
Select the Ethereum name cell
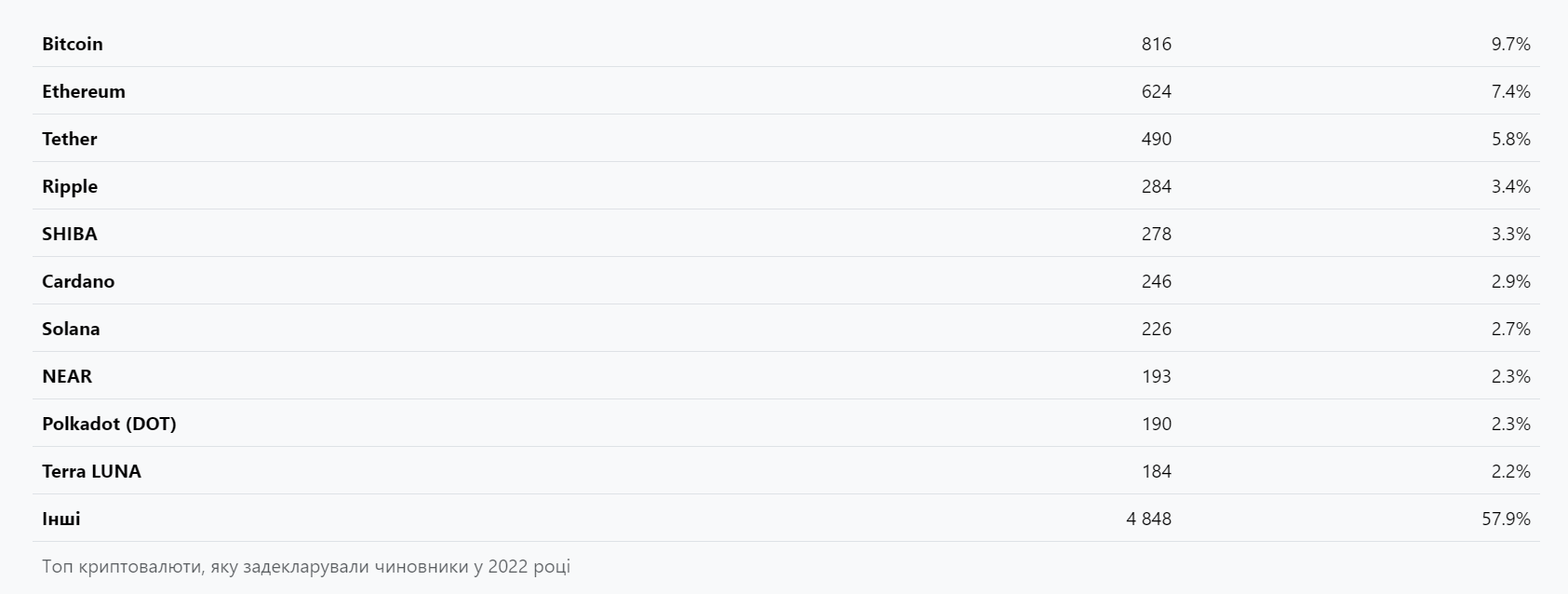coord(84,91)
